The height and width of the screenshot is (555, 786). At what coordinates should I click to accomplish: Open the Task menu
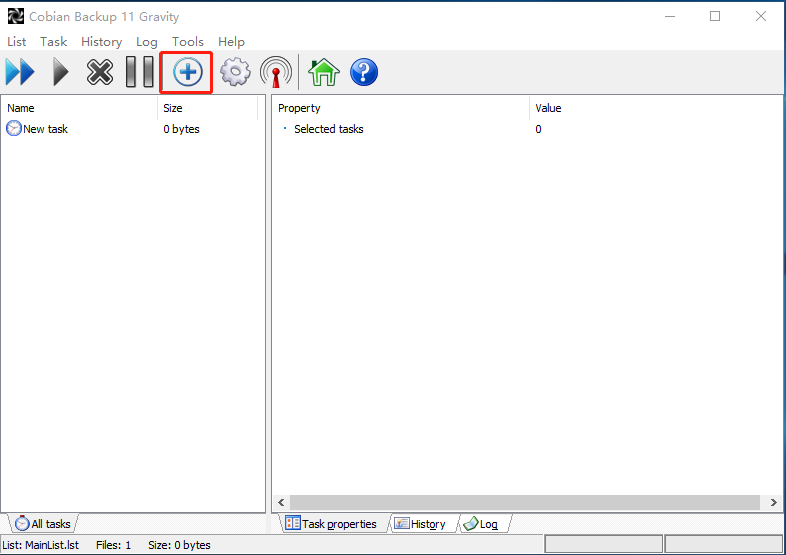pos(54,41)
